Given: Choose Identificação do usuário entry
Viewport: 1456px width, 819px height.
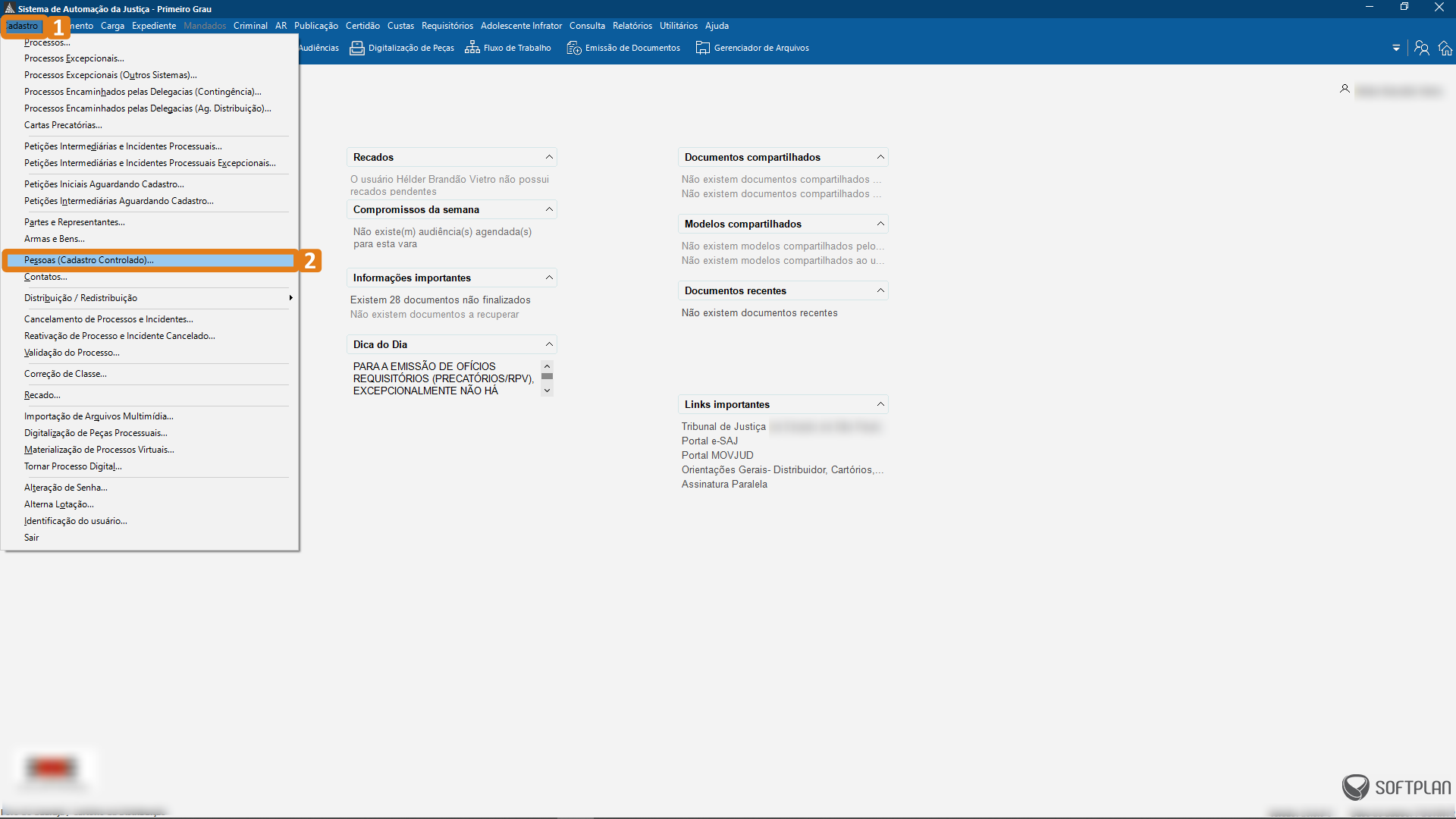Looking at the screenshot, I should 76,521.
